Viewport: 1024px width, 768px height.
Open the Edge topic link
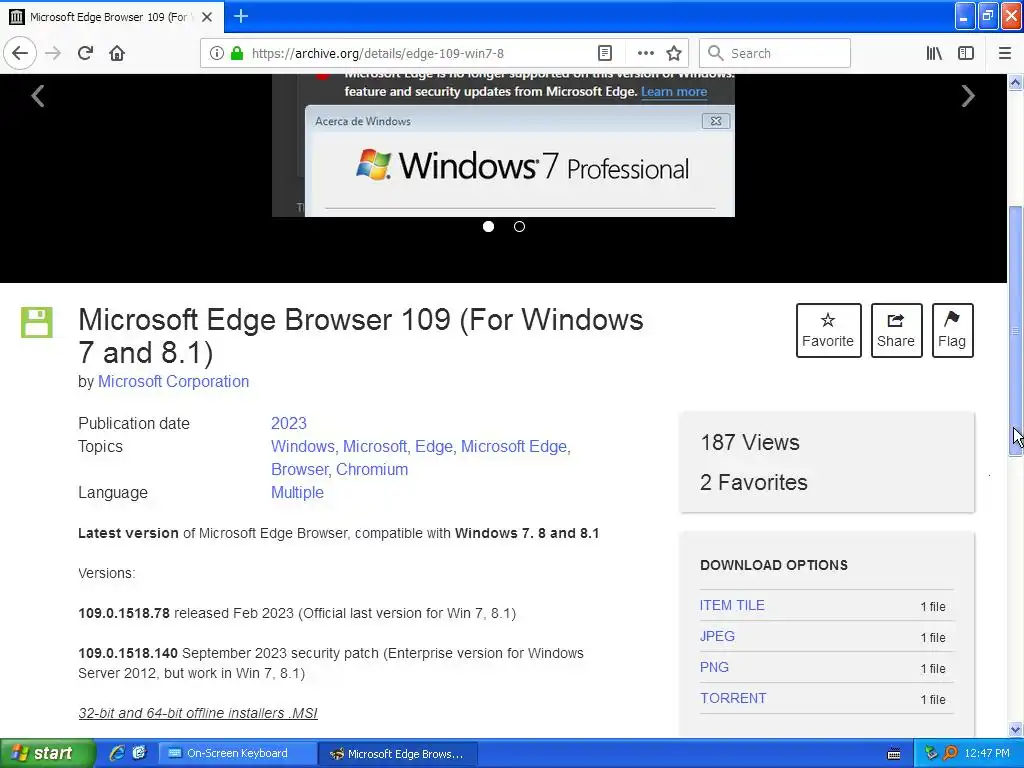coord(434,447)
